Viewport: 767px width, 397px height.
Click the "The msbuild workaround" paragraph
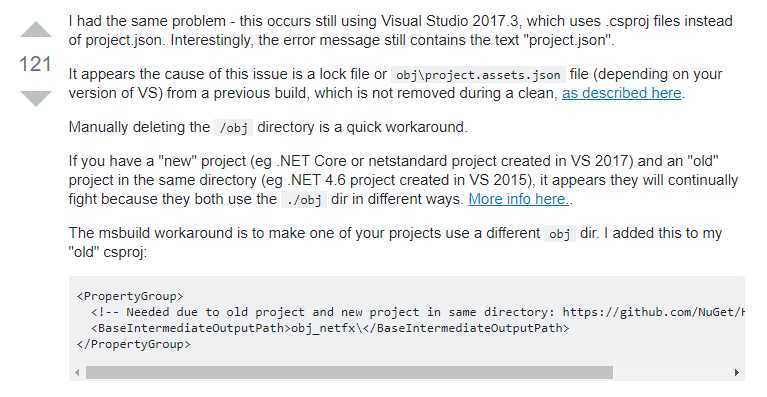tap(395, 243)
